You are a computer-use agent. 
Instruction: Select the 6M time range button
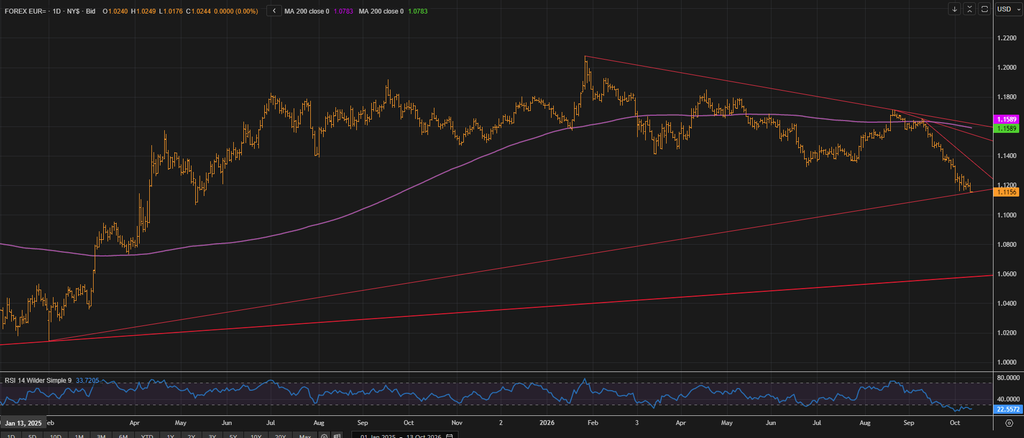click(x=123, y=436)
